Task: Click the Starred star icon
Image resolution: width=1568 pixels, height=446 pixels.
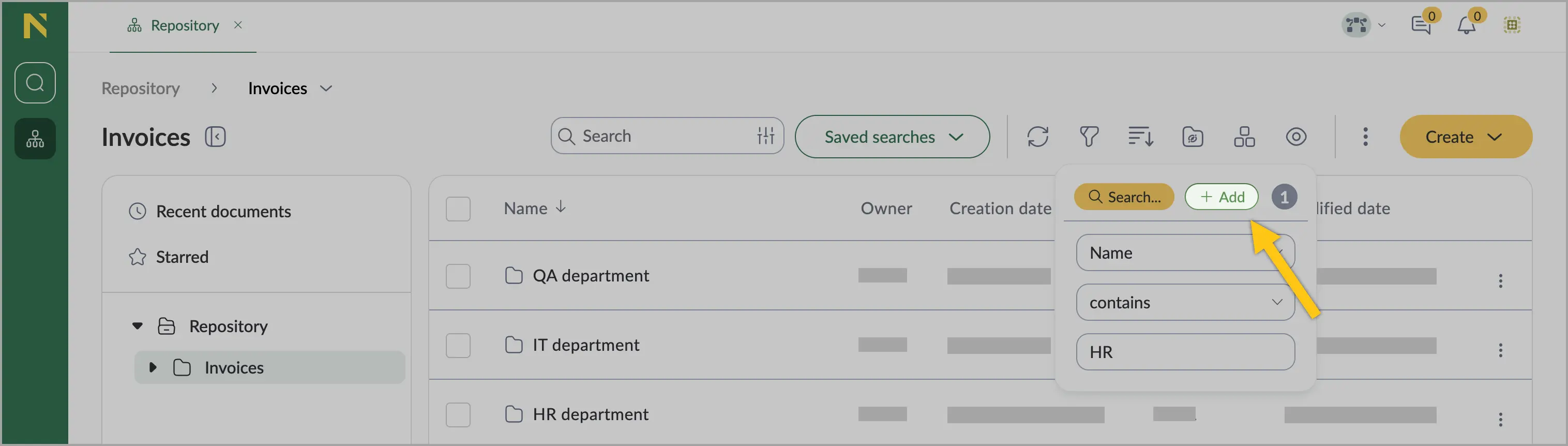Action: (x=138, y=257)
